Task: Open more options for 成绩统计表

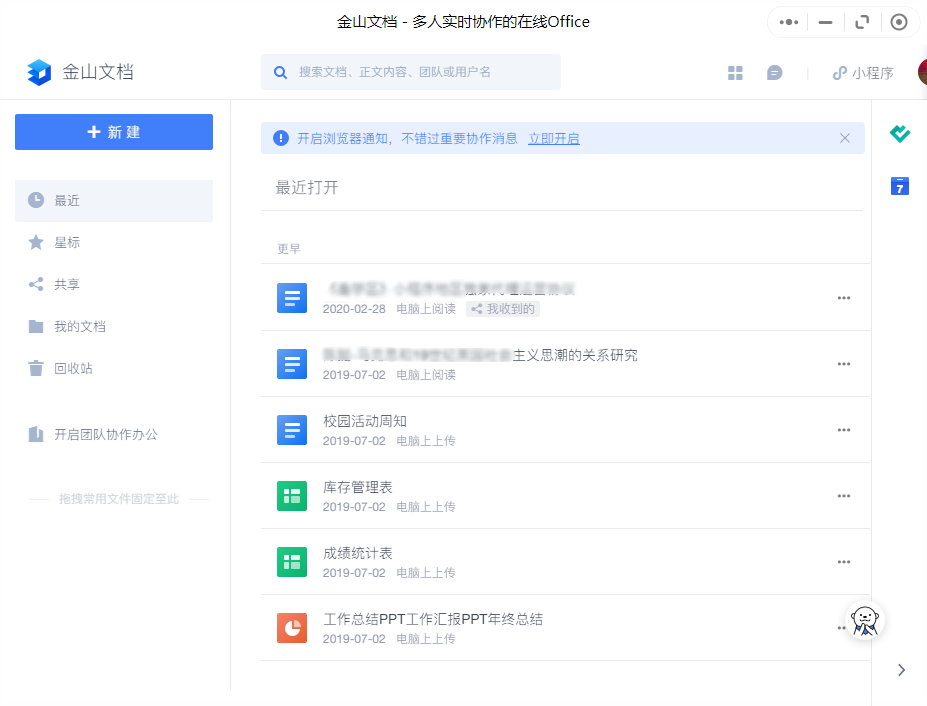Action: pos(844,562)
